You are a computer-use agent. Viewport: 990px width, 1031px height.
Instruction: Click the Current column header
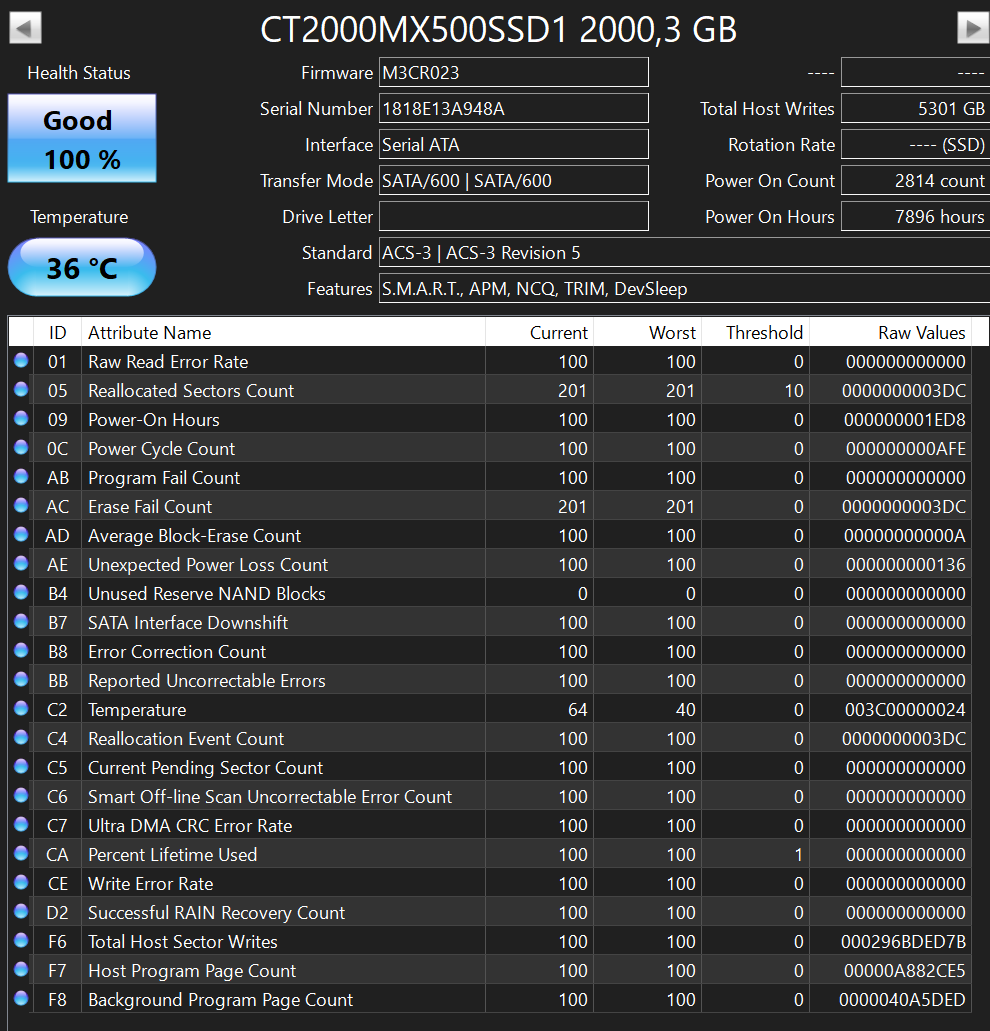(539, 333)
